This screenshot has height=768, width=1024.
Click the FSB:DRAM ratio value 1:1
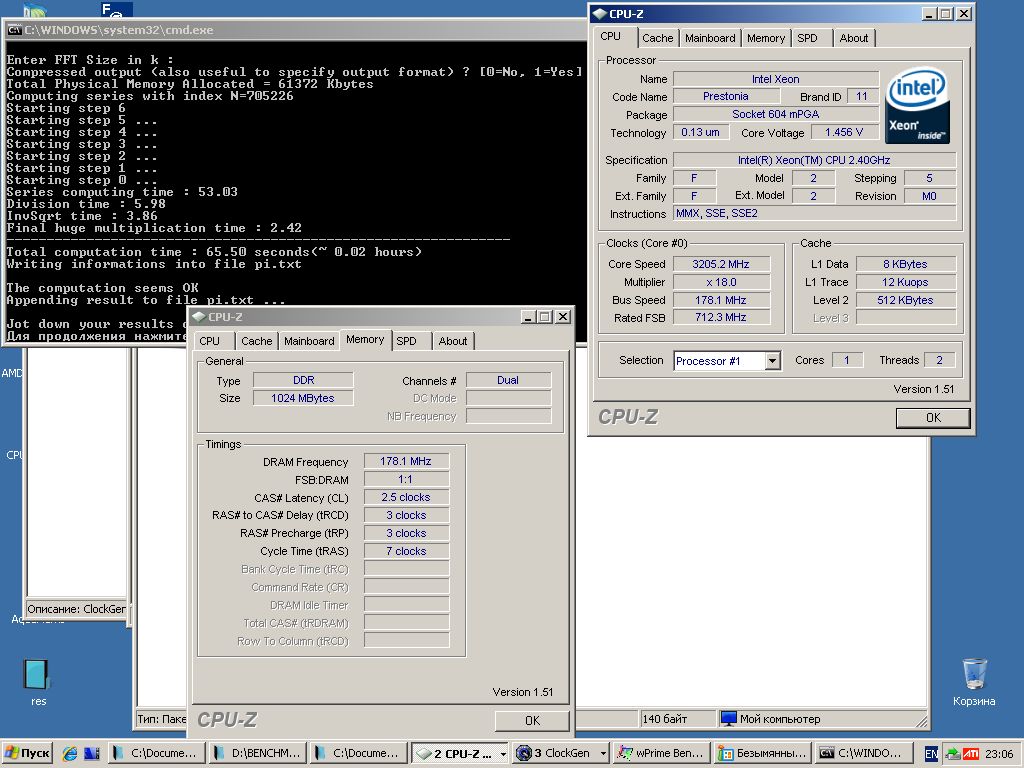click(406, 479)
